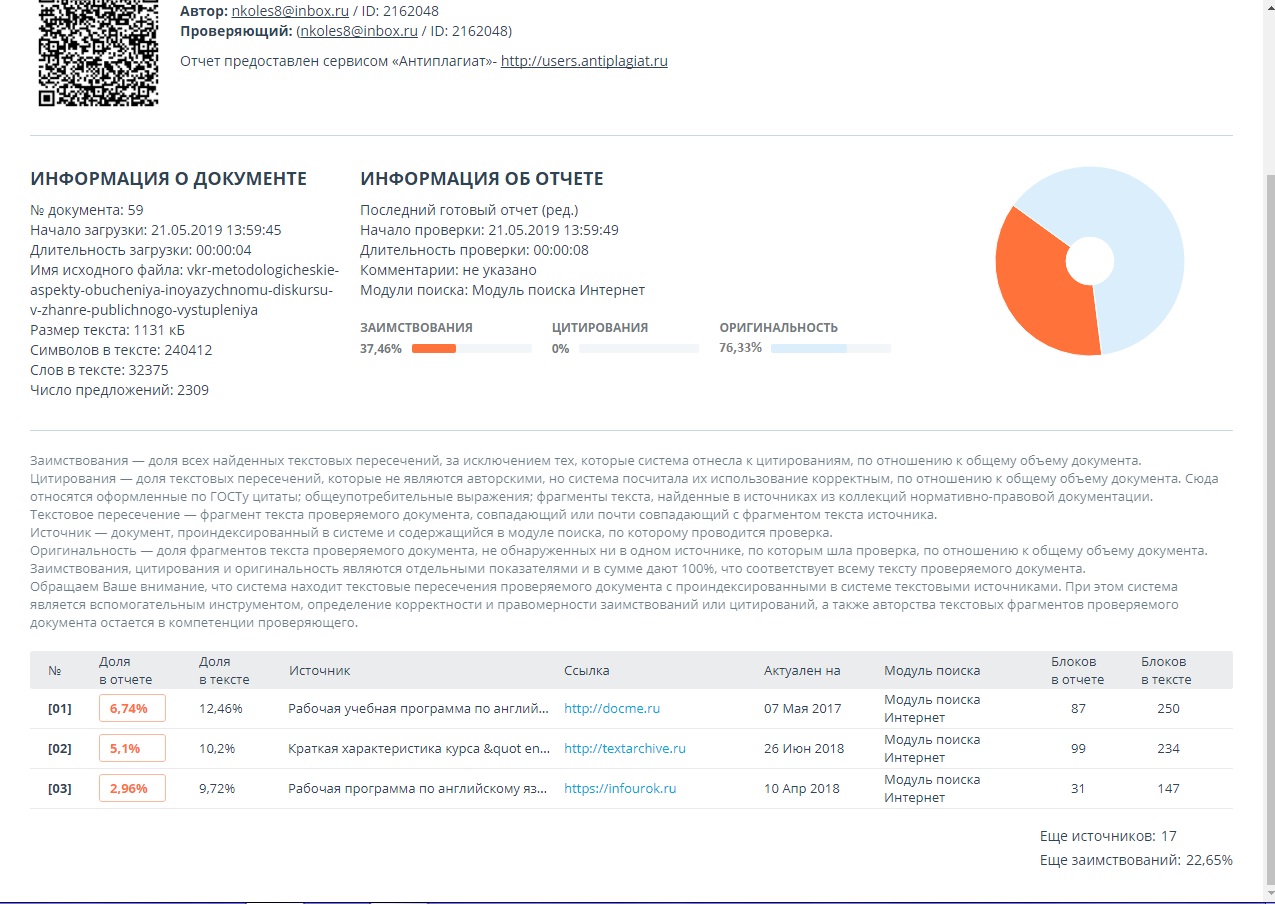Open the textarchive.ru source link
The height and width of the screenshot is (904, 1275).
point(624,749)
